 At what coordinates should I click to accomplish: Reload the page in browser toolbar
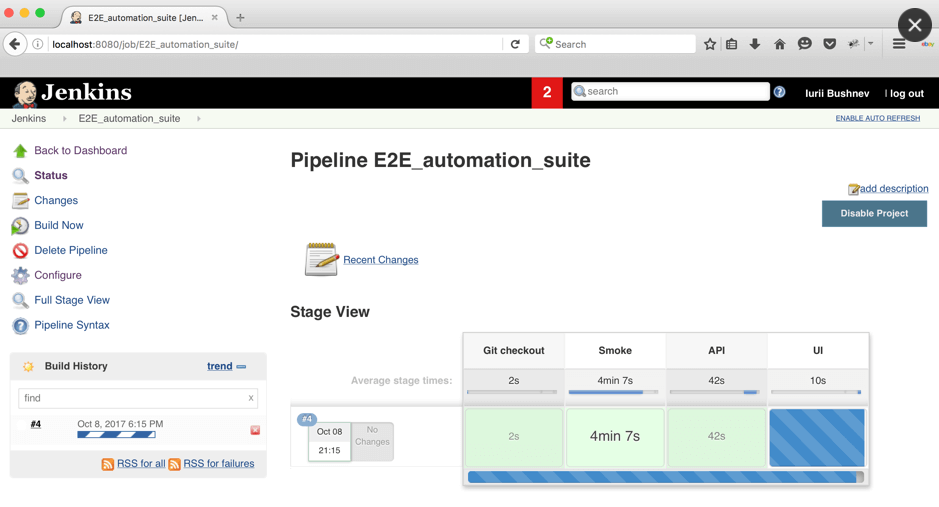coord(515,44)
